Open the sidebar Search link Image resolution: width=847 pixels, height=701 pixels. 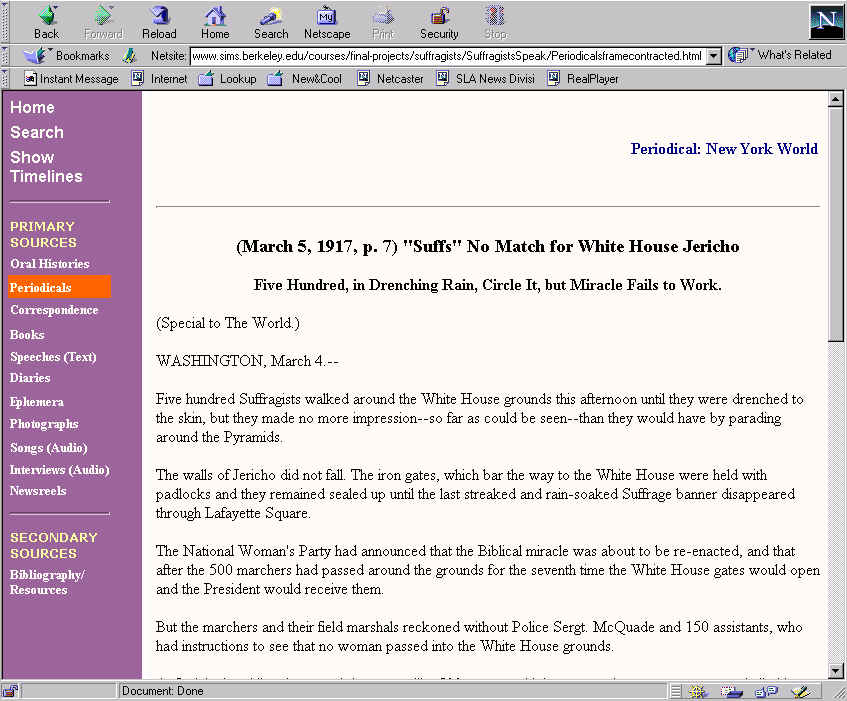(37, 132)
